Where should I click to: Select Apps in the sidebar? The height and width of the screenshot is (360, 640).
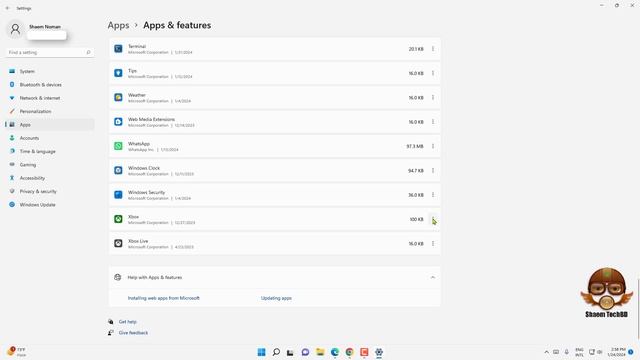(x=50, y=124)
